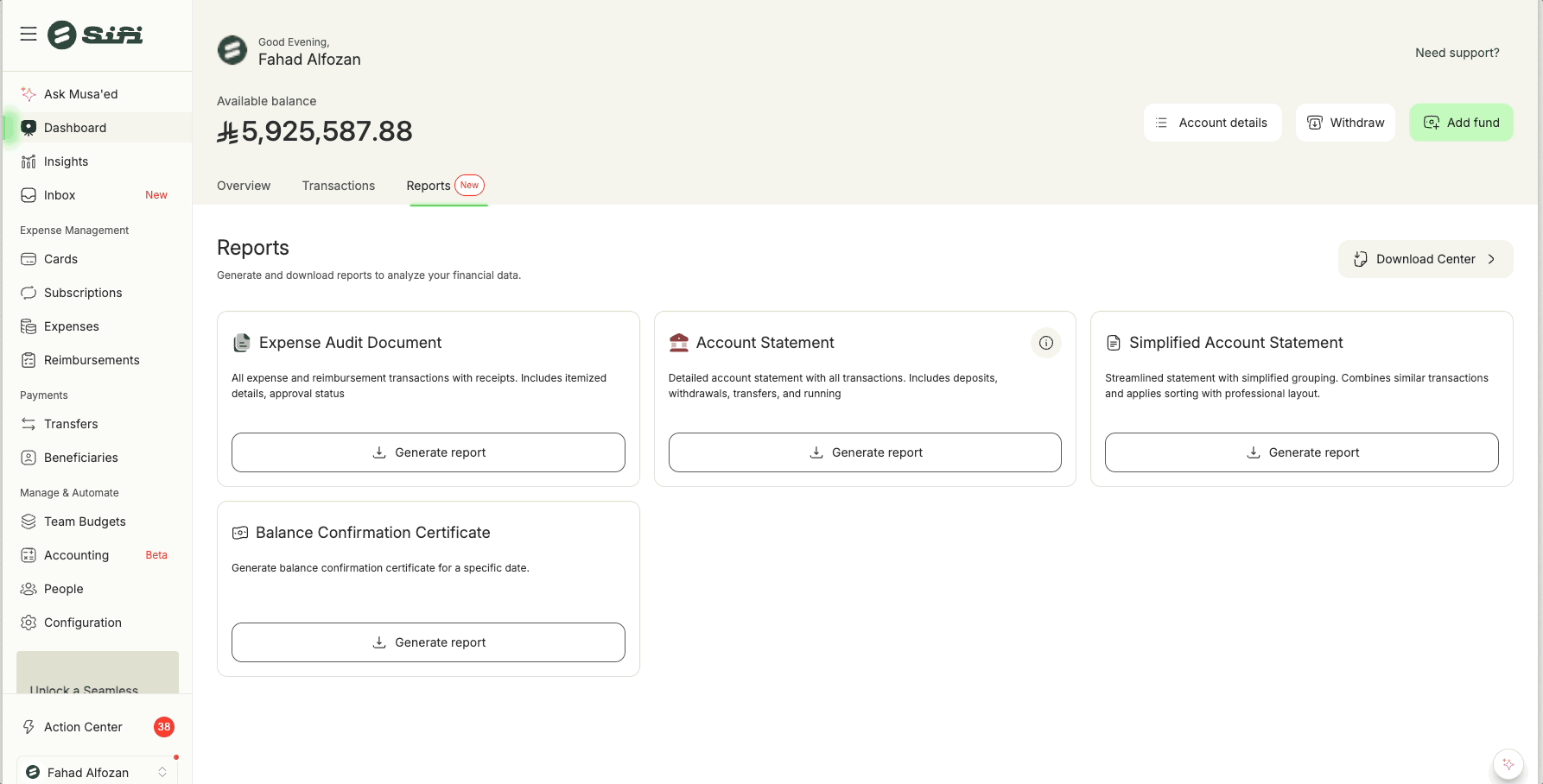Go to Cards in Expense Management
The height and width of the screenshot is (784, 1543).
click(60, 259)
